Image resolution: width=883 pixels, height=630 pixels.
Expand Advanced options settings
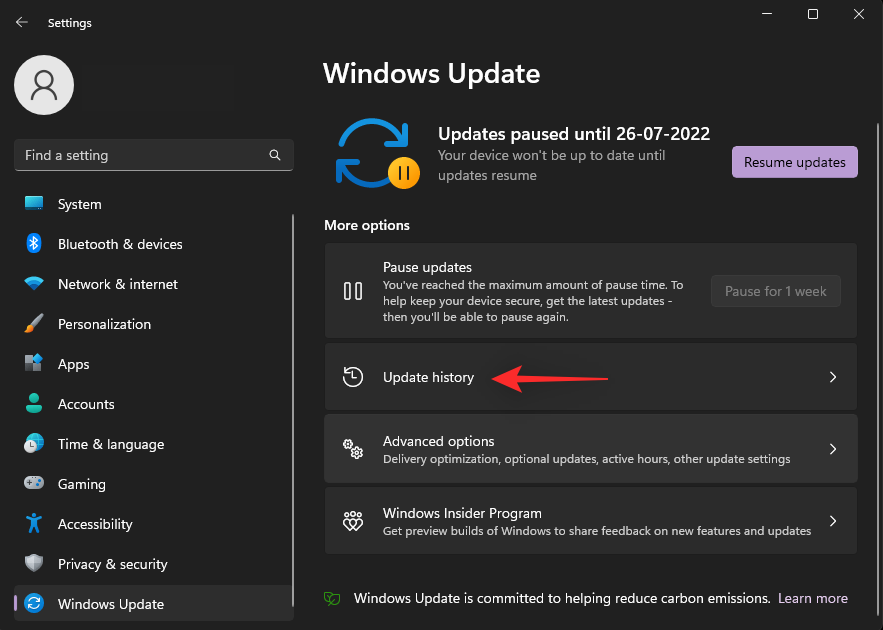590,448
